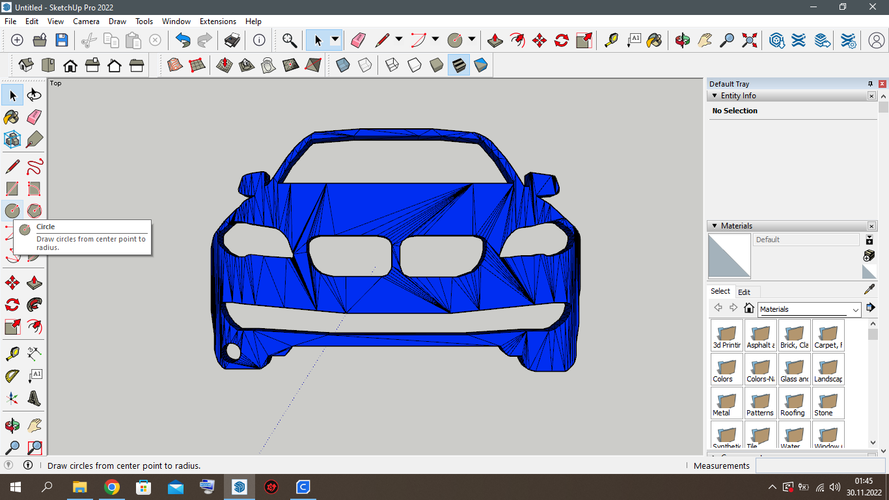Click the Undo arrow icon
This screenshot has width=889, height=500.
click(x=182, y=40)
